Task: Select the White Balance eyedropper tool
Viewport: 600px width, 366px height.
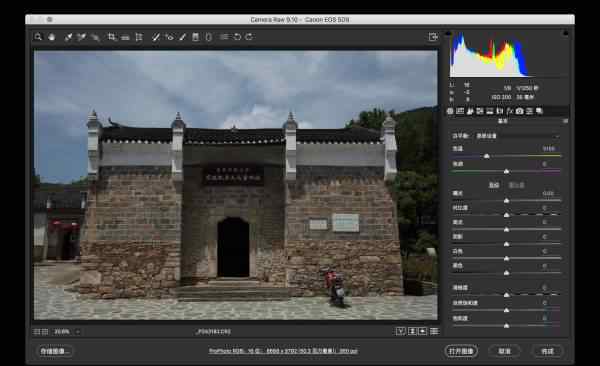Action: 68,37
